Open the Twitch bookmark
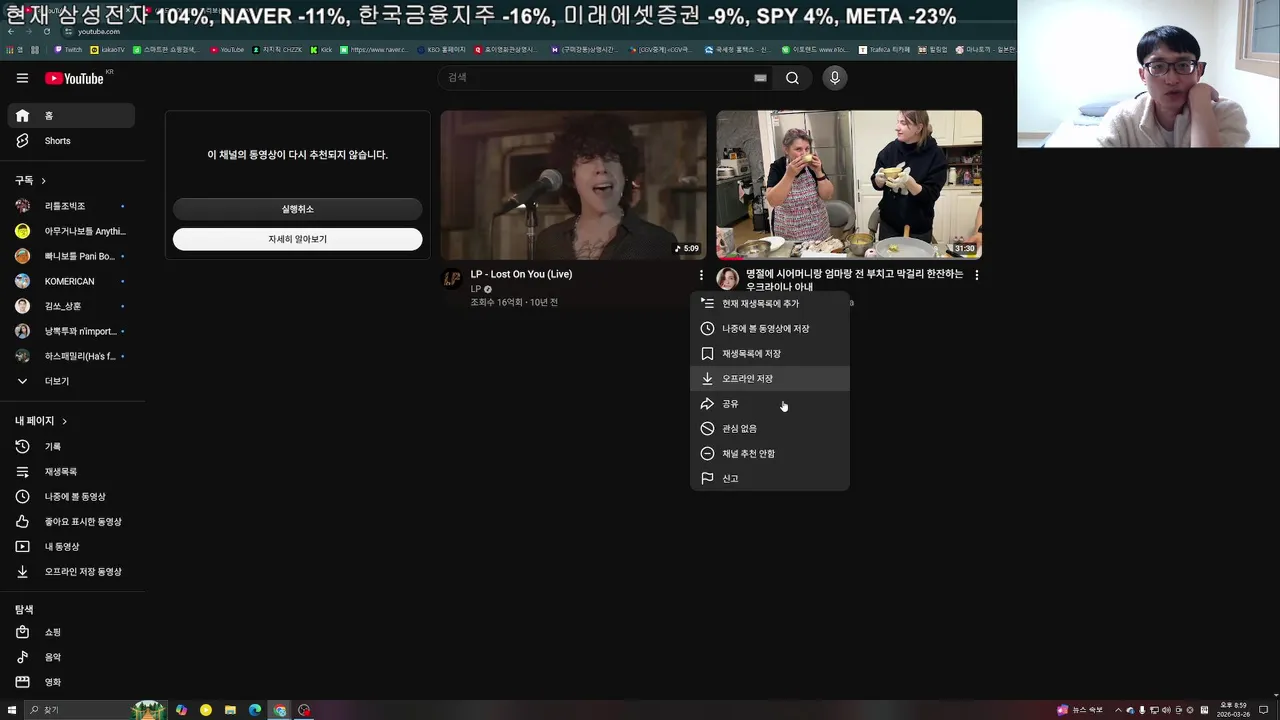 click(x=68, y=49)
